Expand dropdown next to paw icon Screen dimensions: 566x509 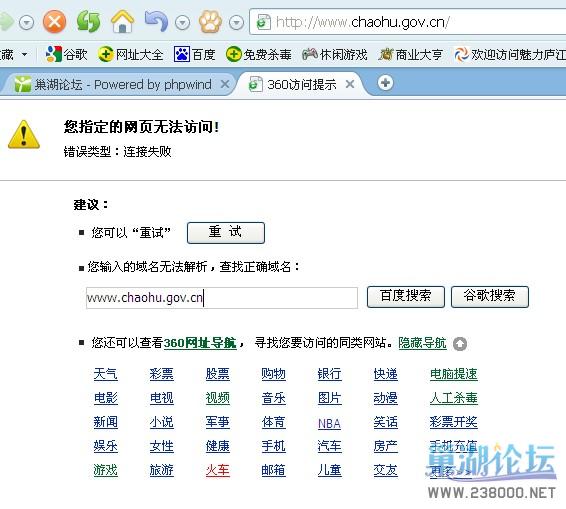[x=236, y=23]
